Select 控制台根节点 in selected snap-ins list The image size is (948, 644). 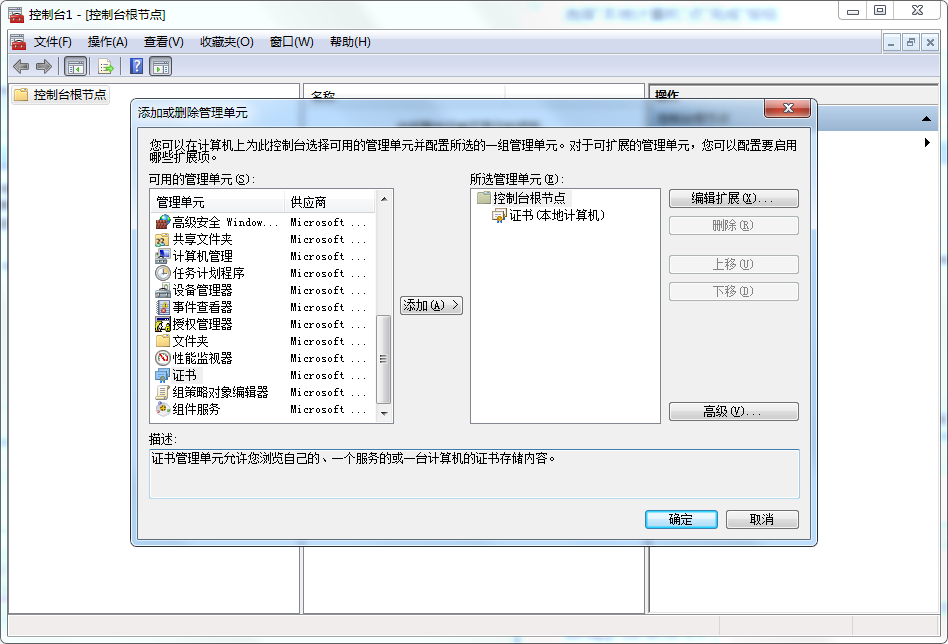click(529, 198)
